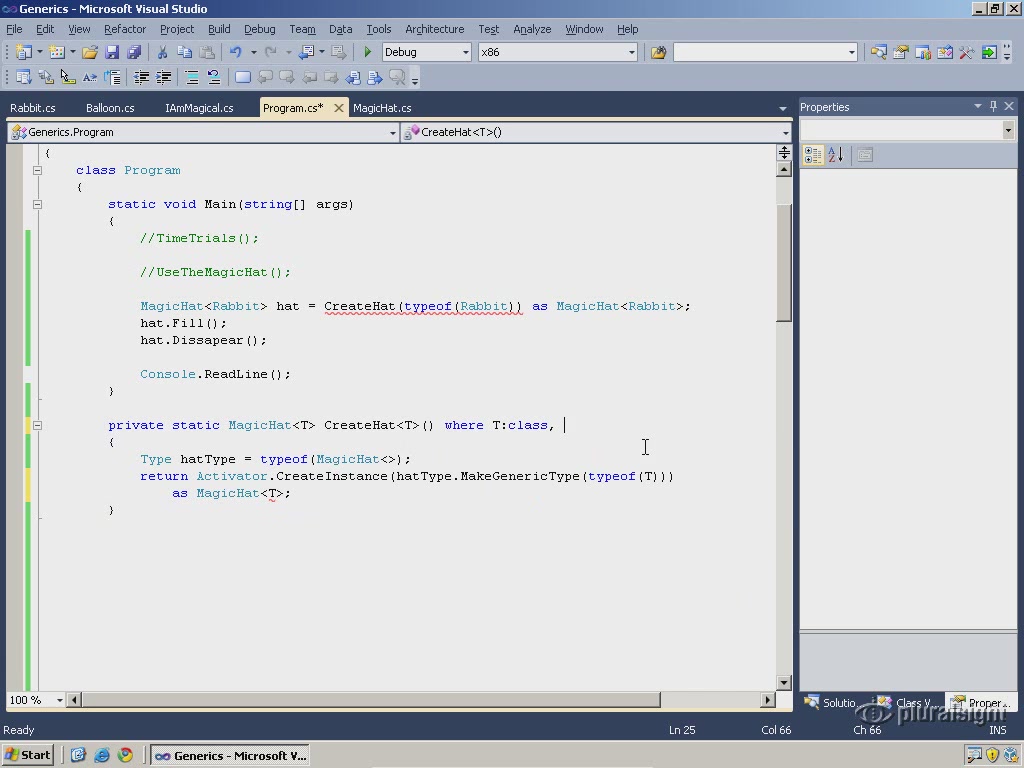
Task: Click the New Project toolbar icon
Action: pos(24,52)
